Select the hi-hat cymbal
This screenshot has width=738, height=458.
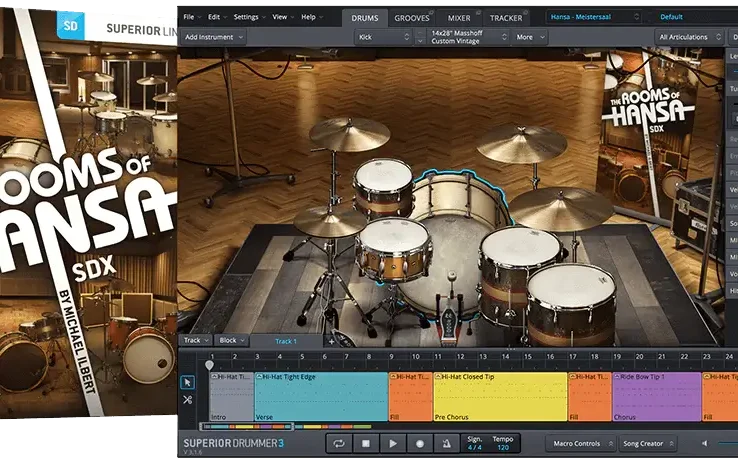[329, 221]
